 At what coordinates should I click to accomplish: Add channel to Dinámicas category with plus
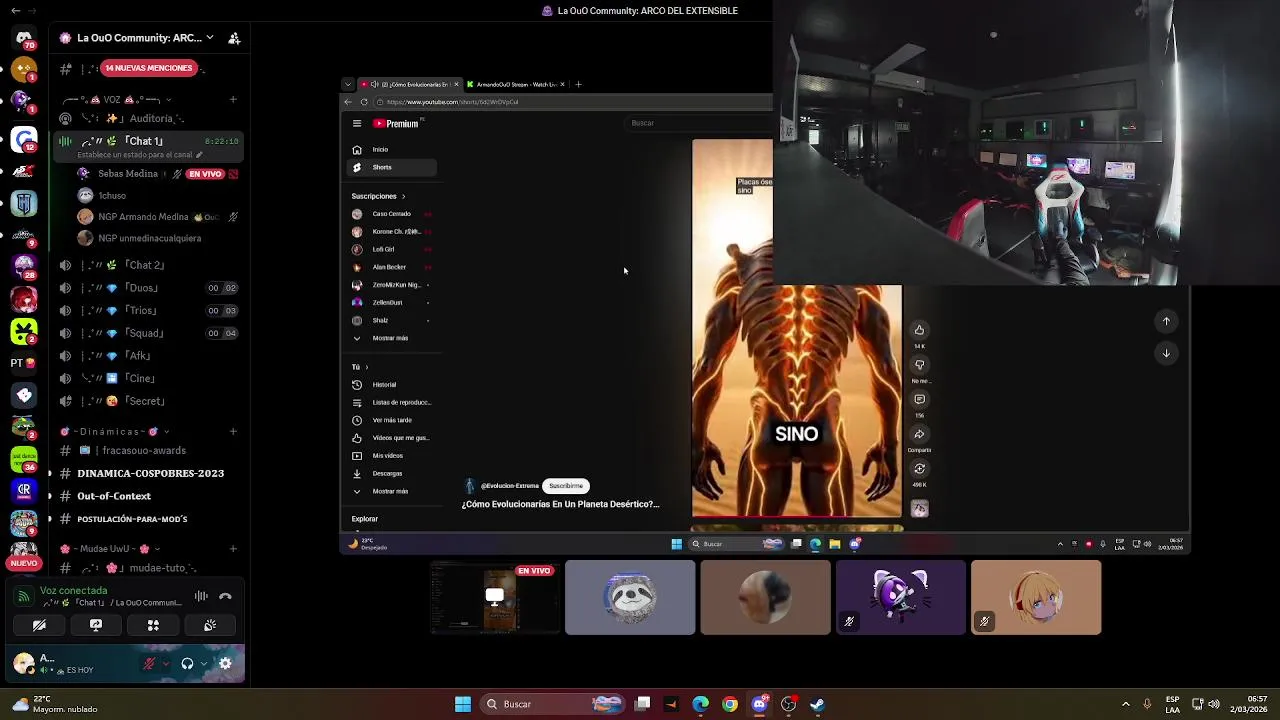233,432
